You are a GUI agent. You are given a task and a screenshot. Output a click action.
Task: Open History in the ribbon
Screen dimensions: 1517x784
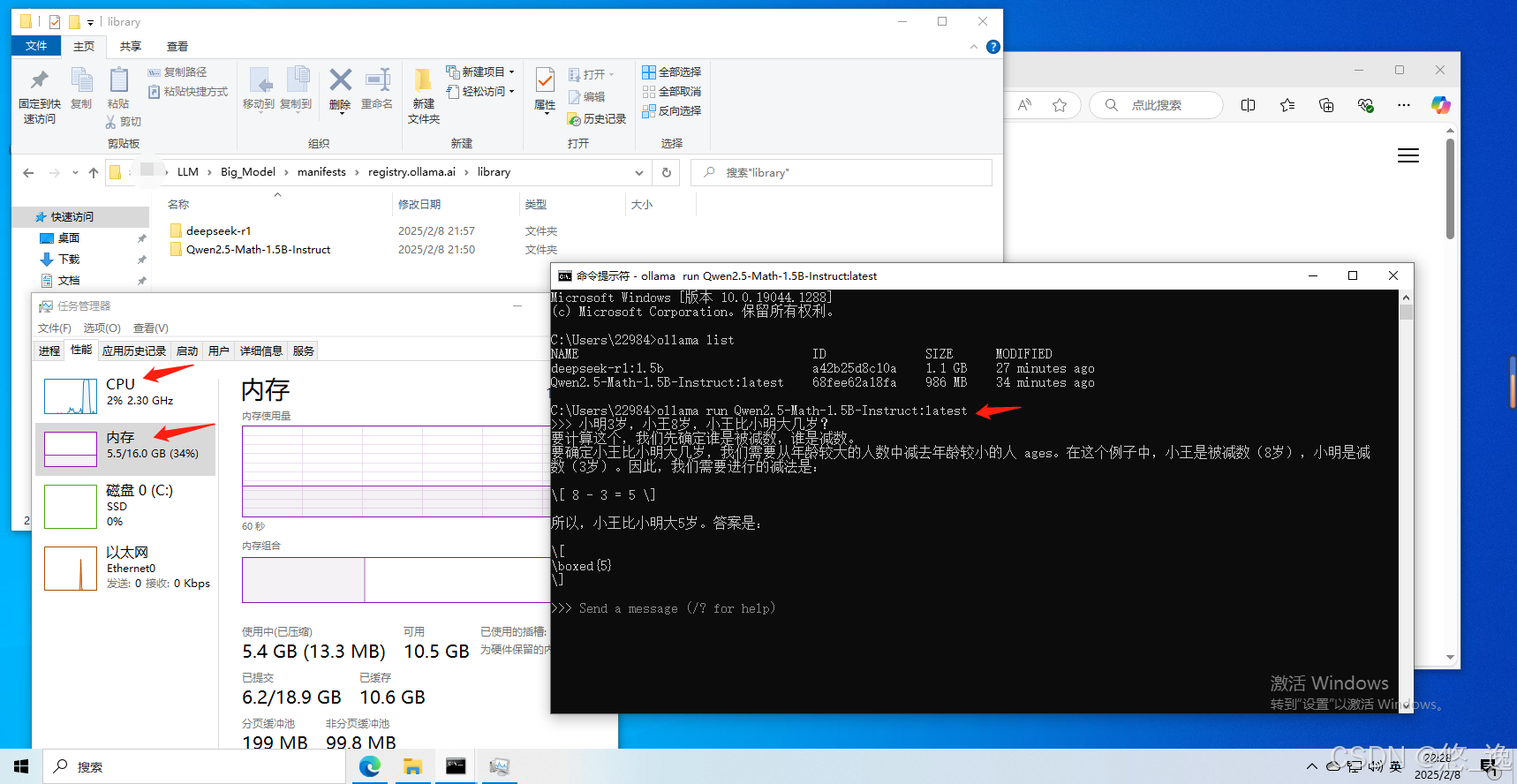(597, 119)
